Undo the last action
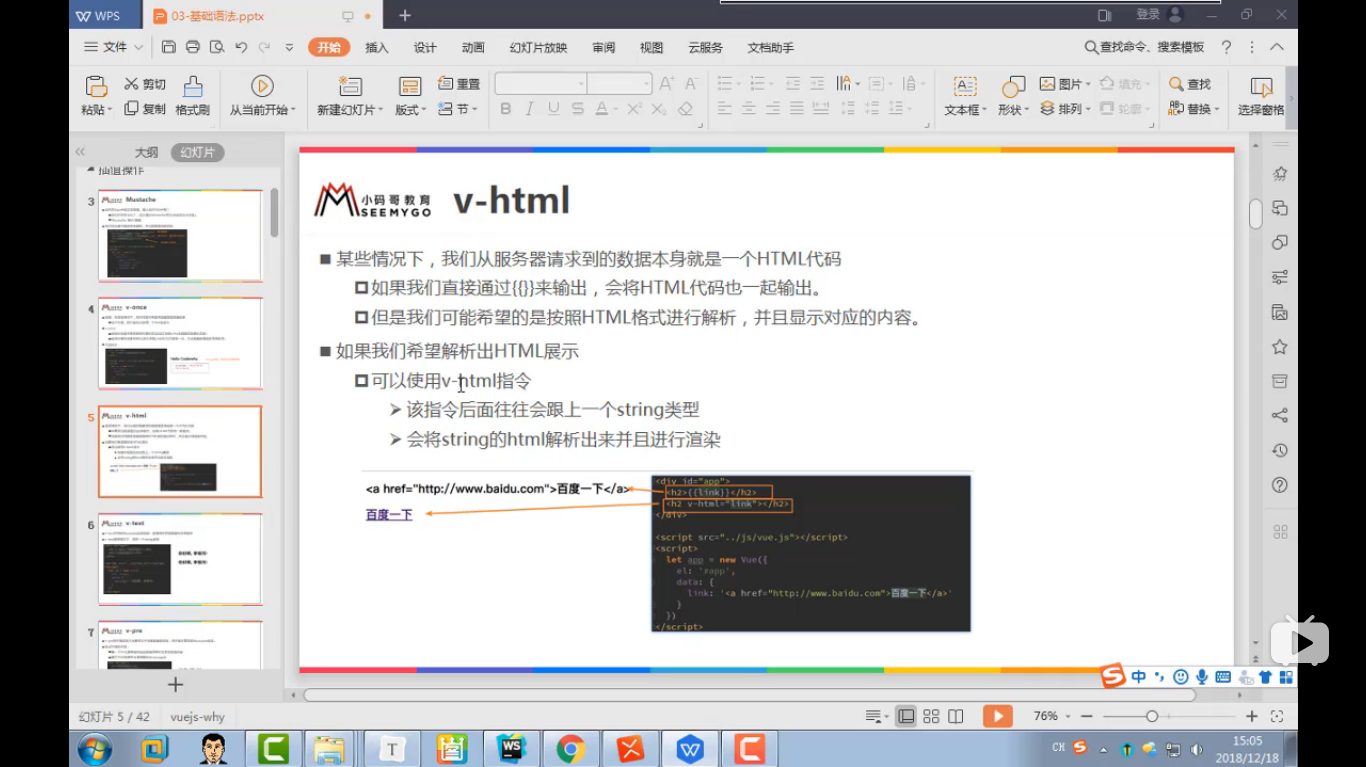Viewport: 1366px width, 767px height. 241,47
